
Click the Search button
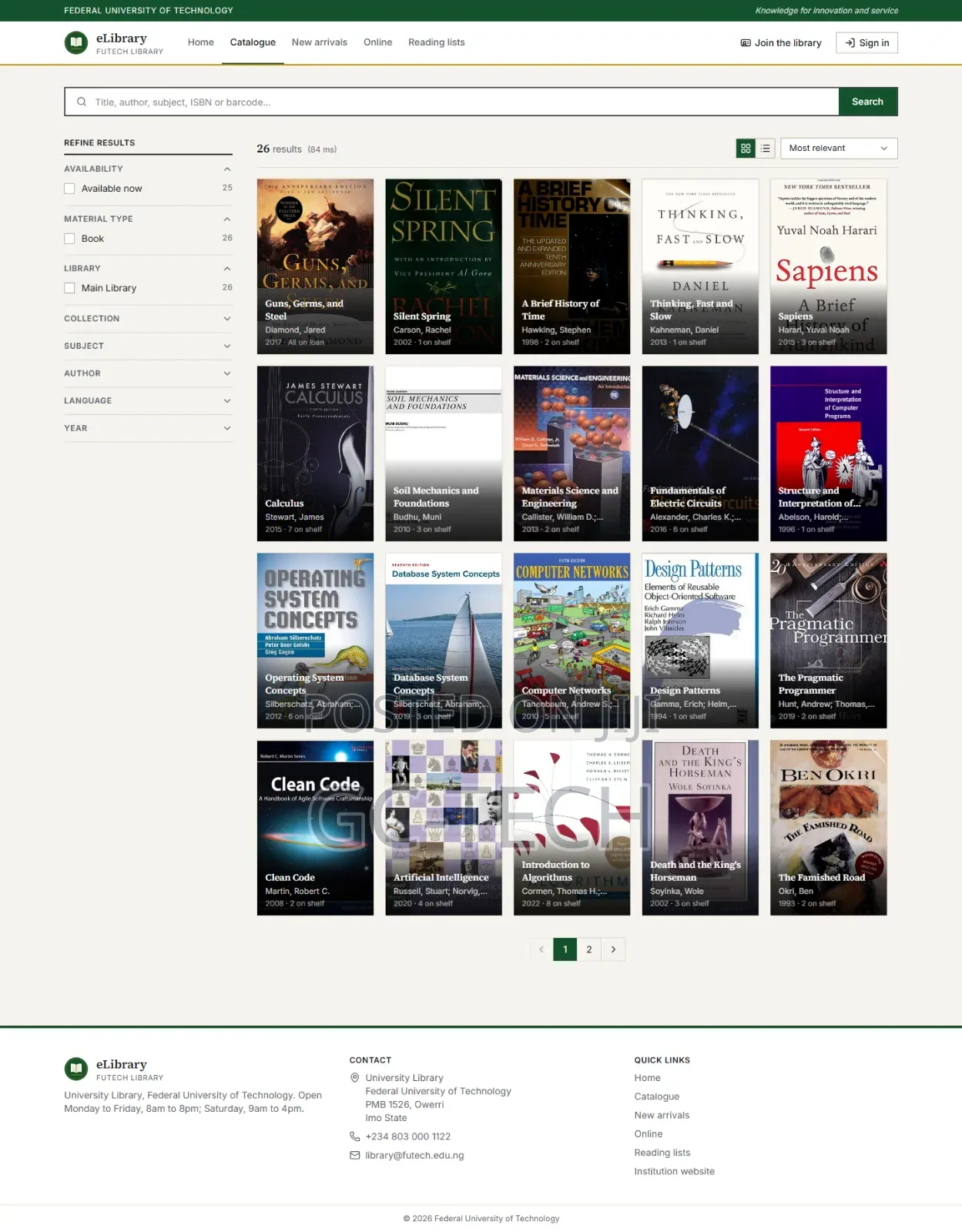coord(868,102)
